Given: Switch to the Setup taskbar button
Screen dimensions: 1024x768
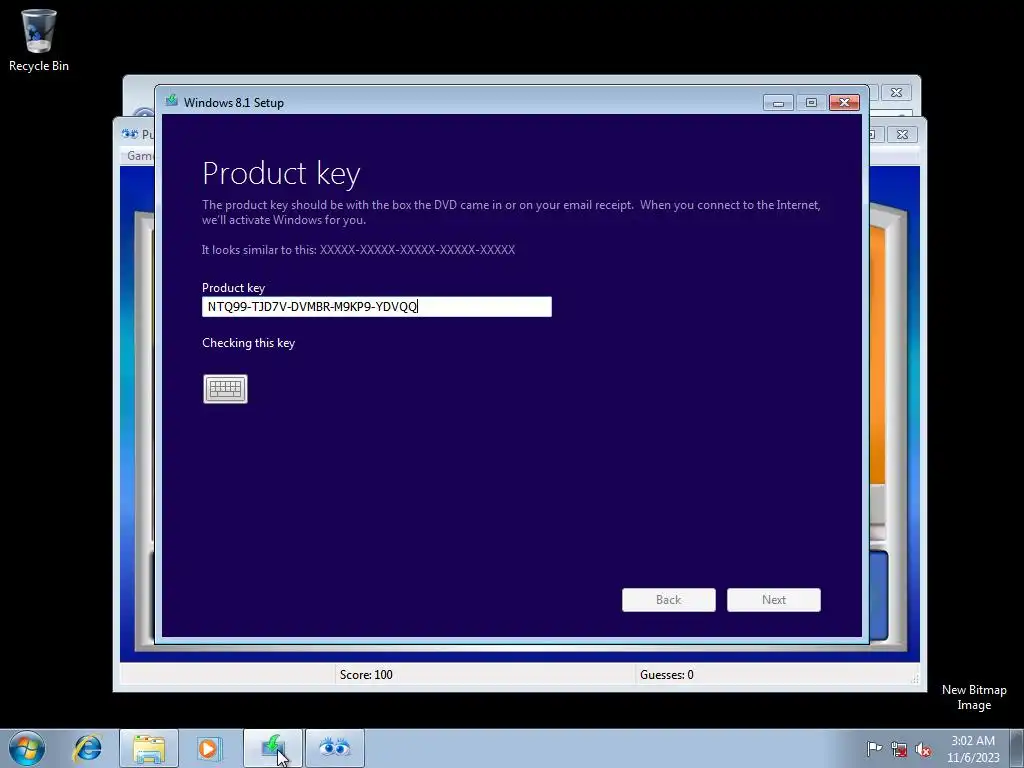Looking at the screenshot, I should pyautogui.click(x=273, y=748).
